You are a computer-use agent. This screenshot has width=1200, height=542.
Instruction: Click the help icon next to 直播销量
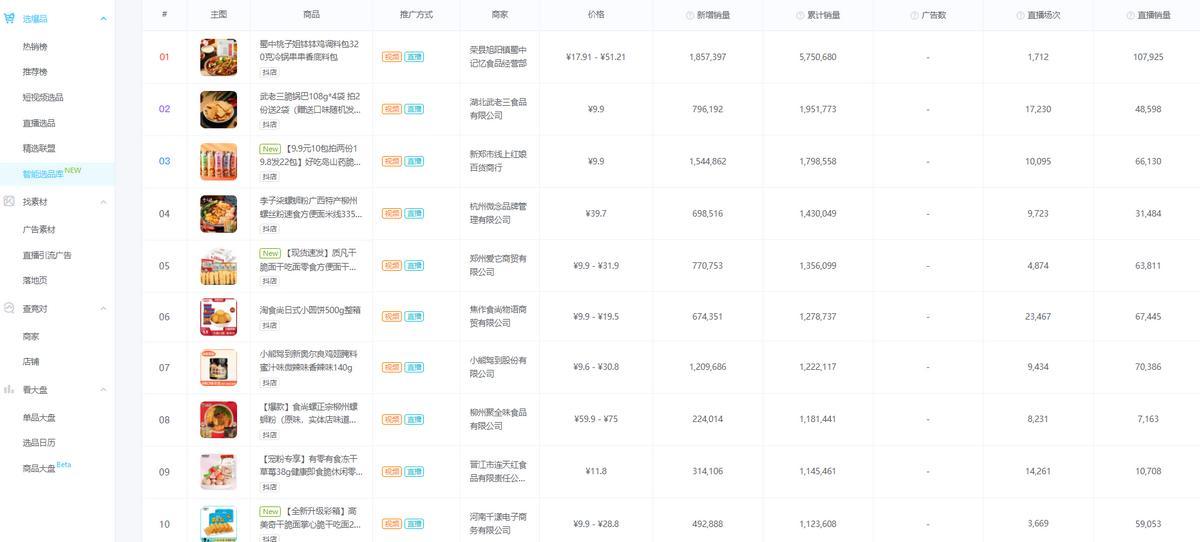point(1130,15)
